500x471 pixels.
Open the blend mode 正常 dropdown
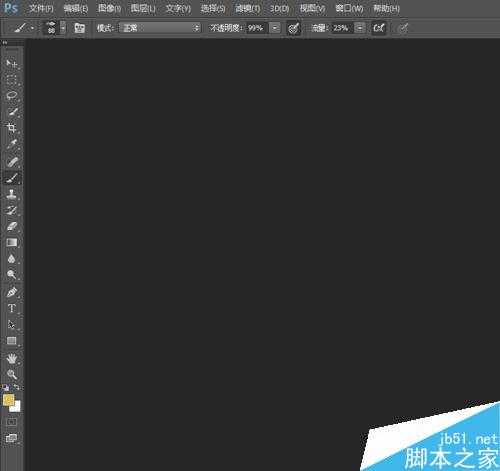[160, 28]
